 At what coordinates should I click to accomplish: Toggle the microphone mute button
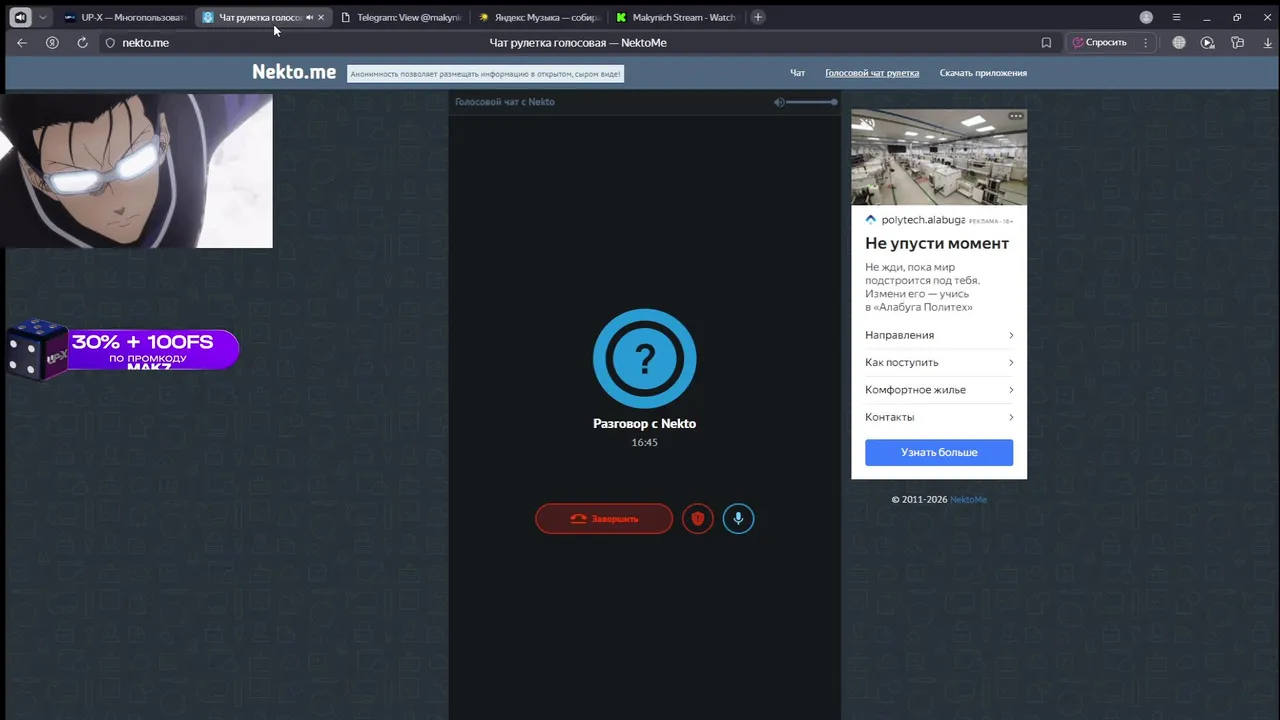(x=738, y=519)
